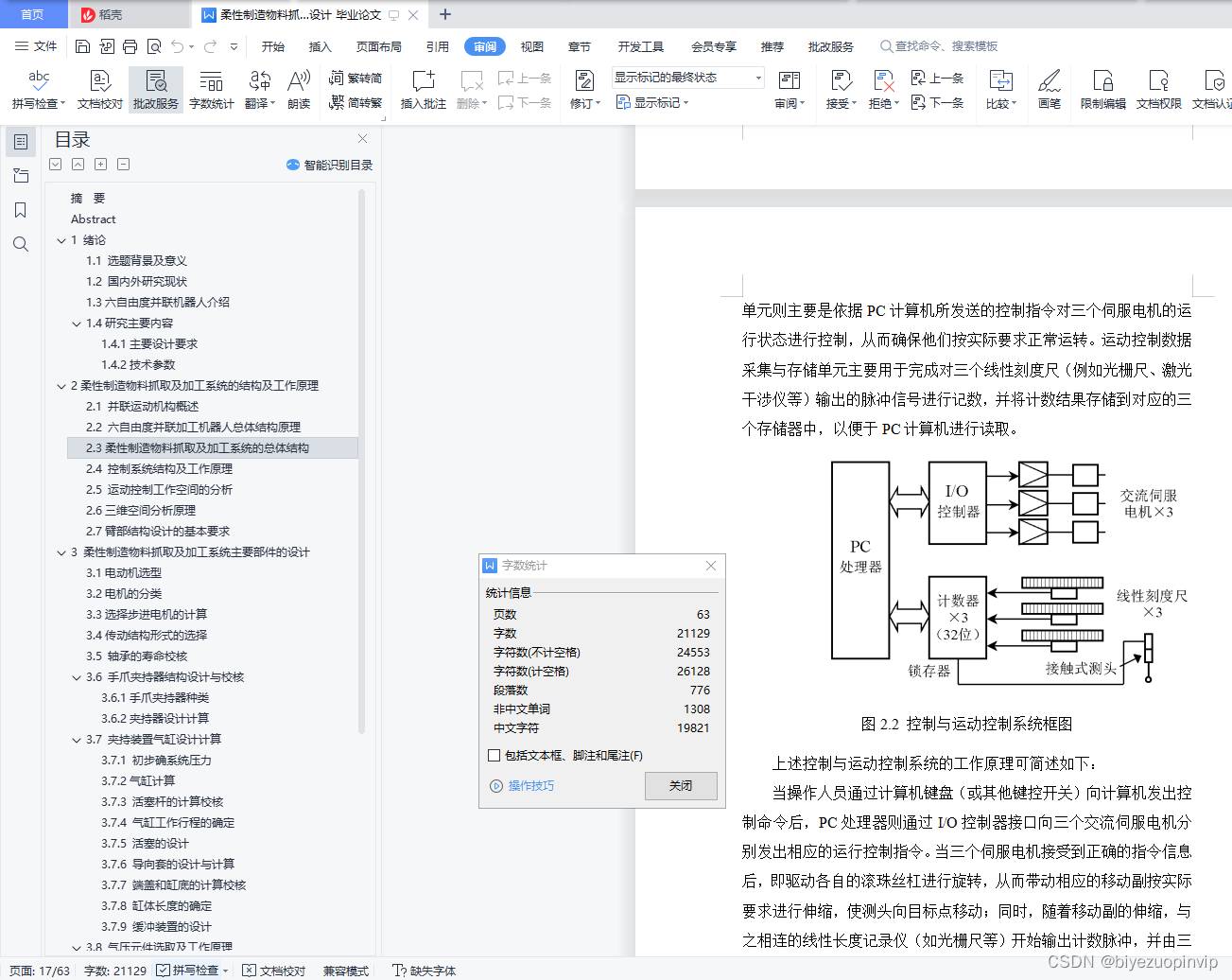Open the outline view icon in left sidebar

tap(21, 142)
